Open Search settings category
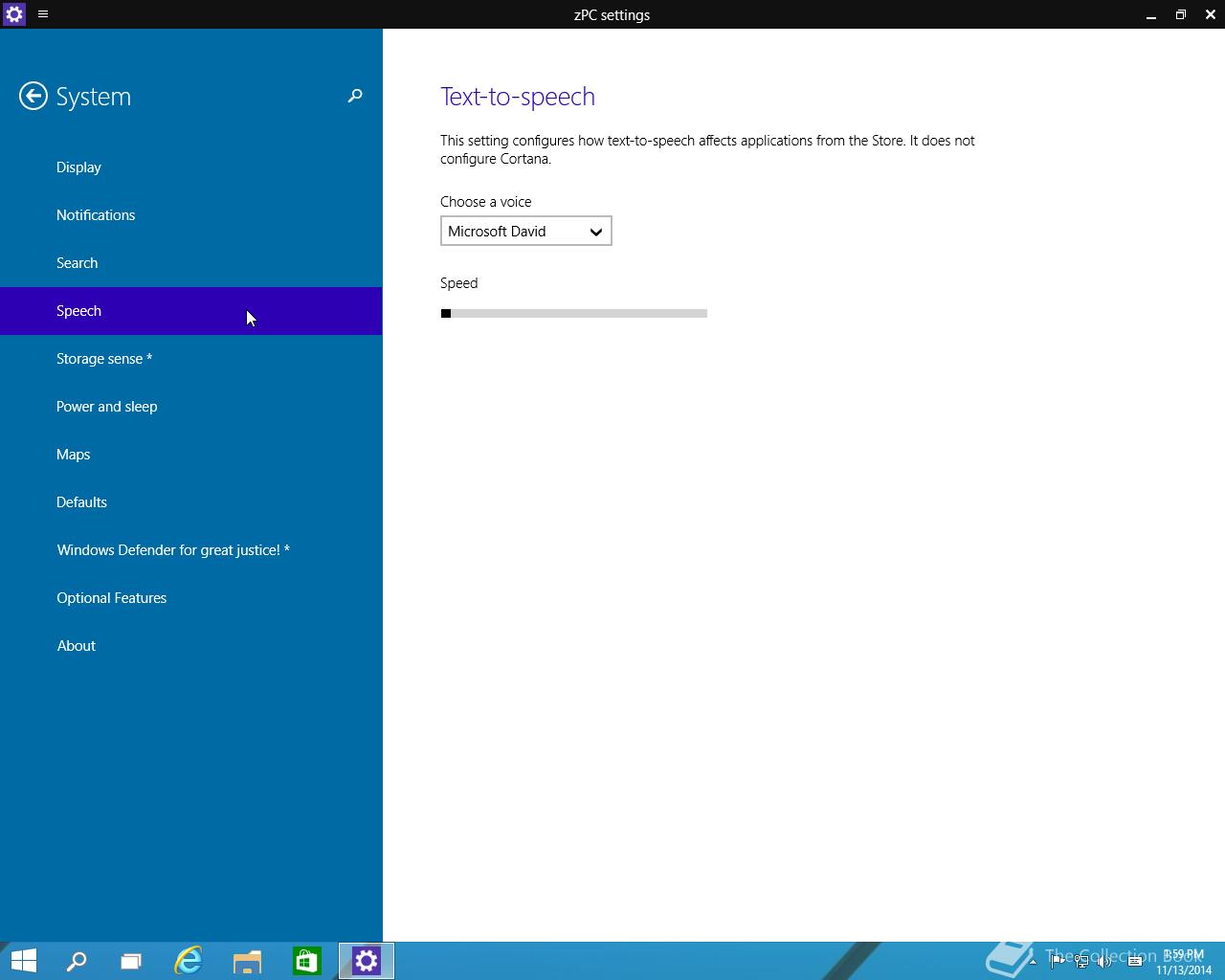This screenshot has width=1225, height=980. (191, 263)
